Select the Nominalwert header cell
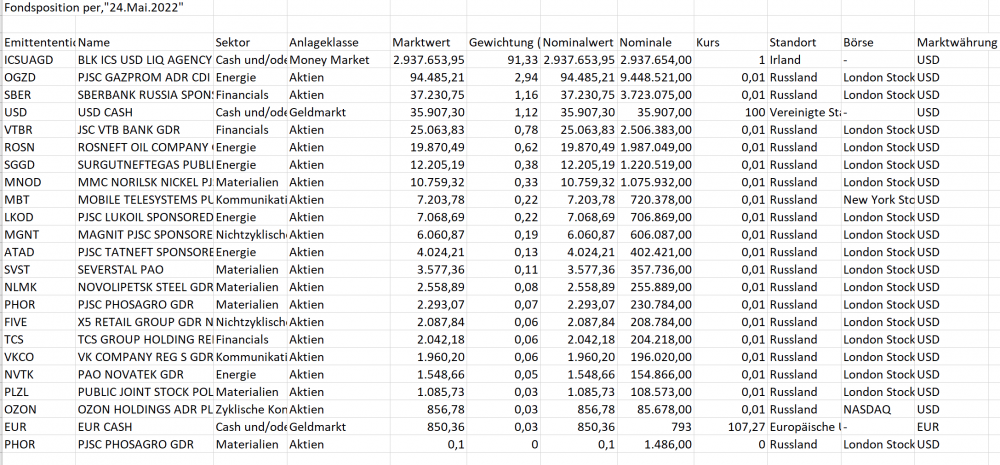Screen dimensions: 1000x465 (578, 43)
